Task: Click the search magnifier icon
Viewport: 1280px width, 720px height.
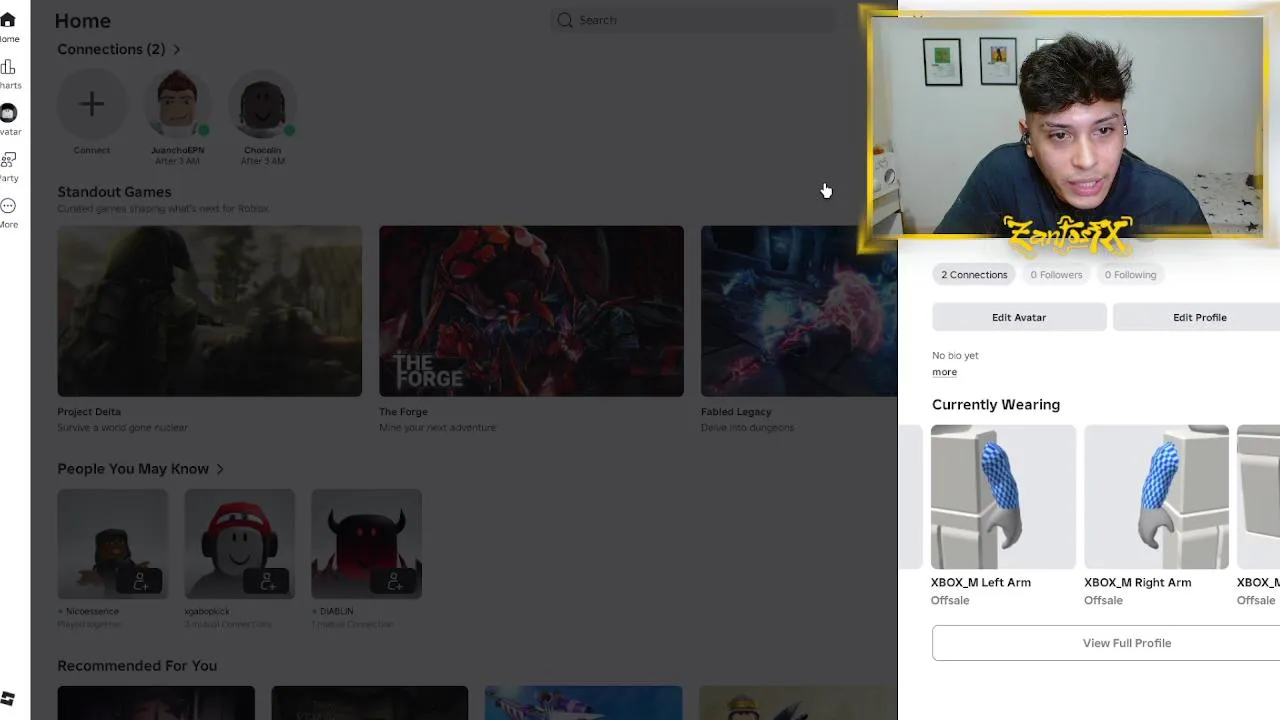Action: [x=565, y=20]
